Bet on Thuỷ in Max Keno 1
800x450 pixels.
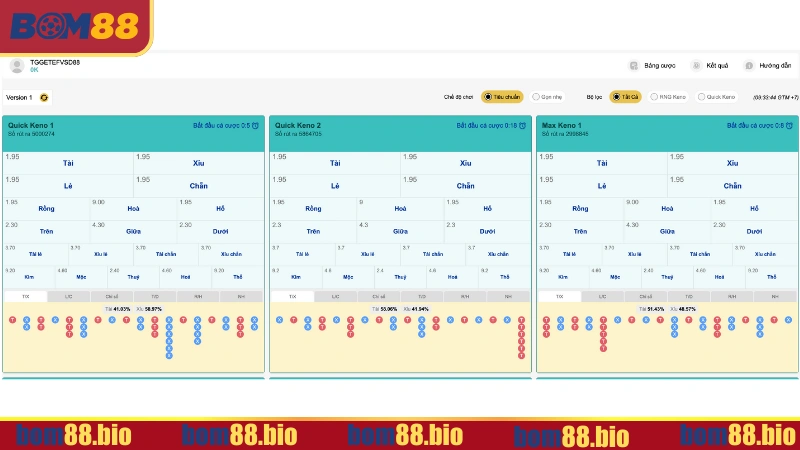(667, 277)
